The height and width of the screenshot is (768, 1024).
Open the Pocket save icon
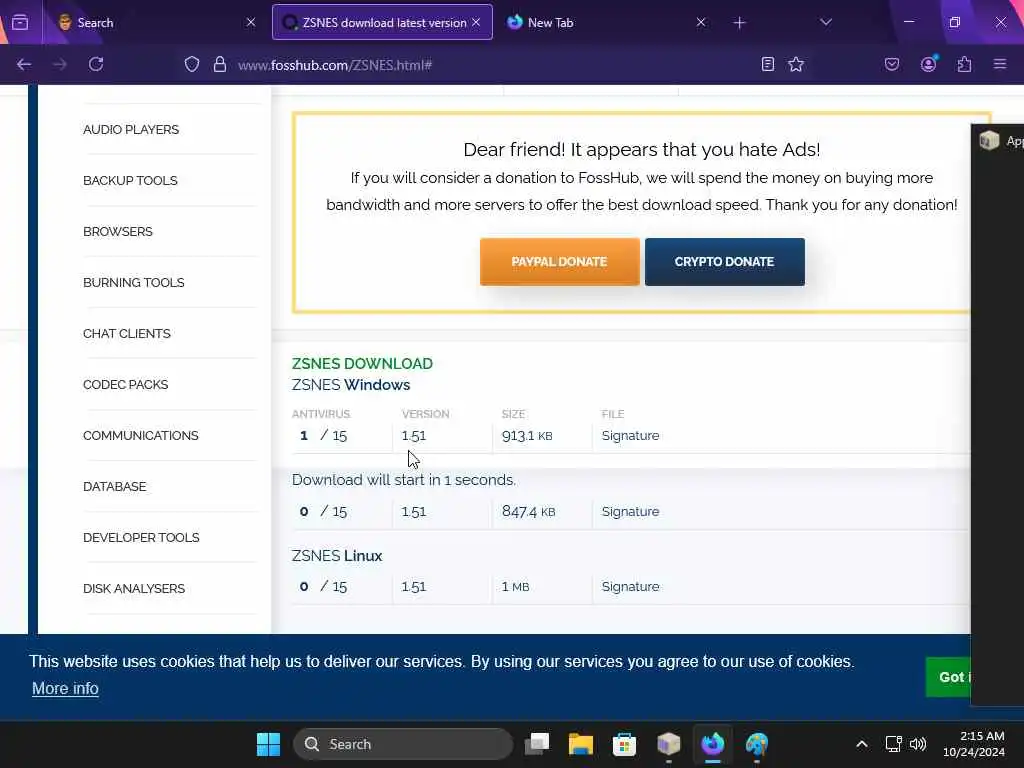coord(891,64)
